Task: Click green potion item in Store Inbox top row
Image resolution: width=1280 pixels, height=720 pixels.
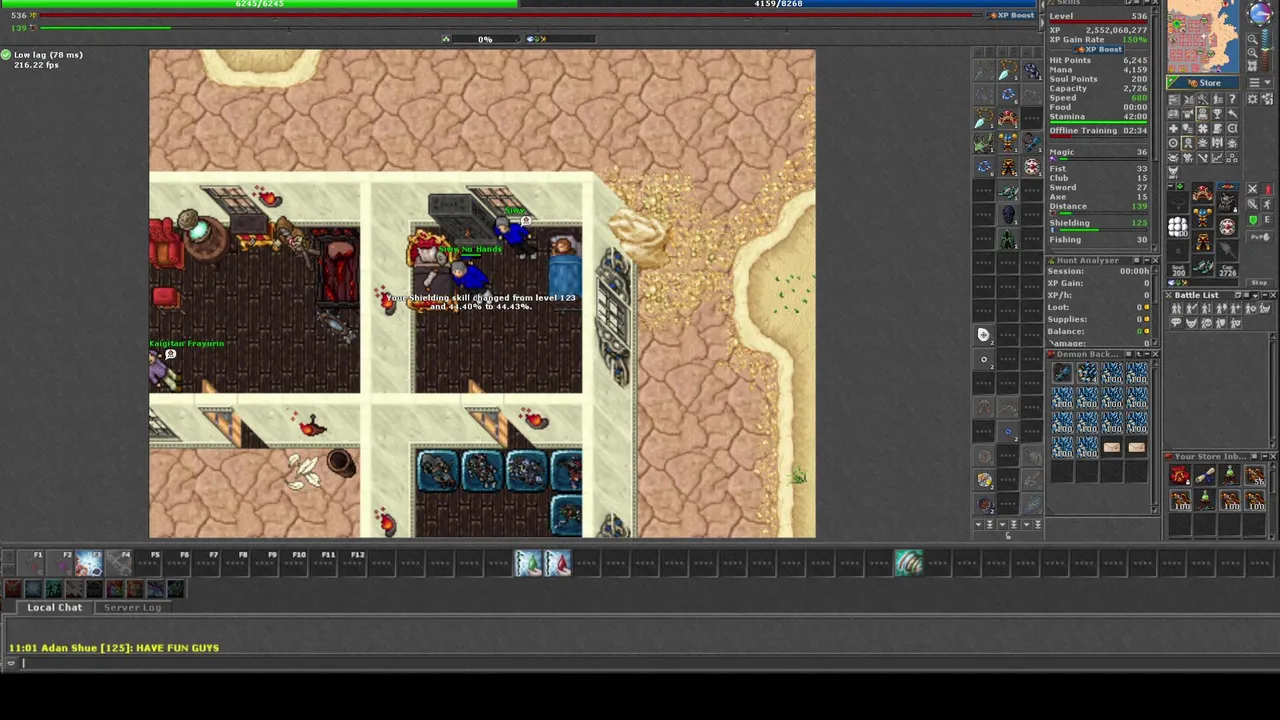Action: tap(1230, 475)
